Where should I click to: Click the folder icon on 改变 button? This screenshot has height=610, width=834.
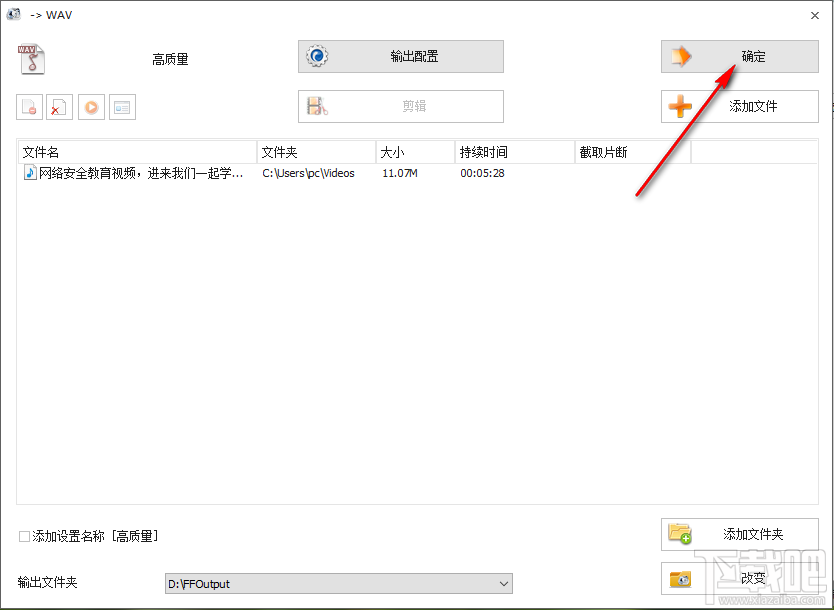tap(680, 578)
